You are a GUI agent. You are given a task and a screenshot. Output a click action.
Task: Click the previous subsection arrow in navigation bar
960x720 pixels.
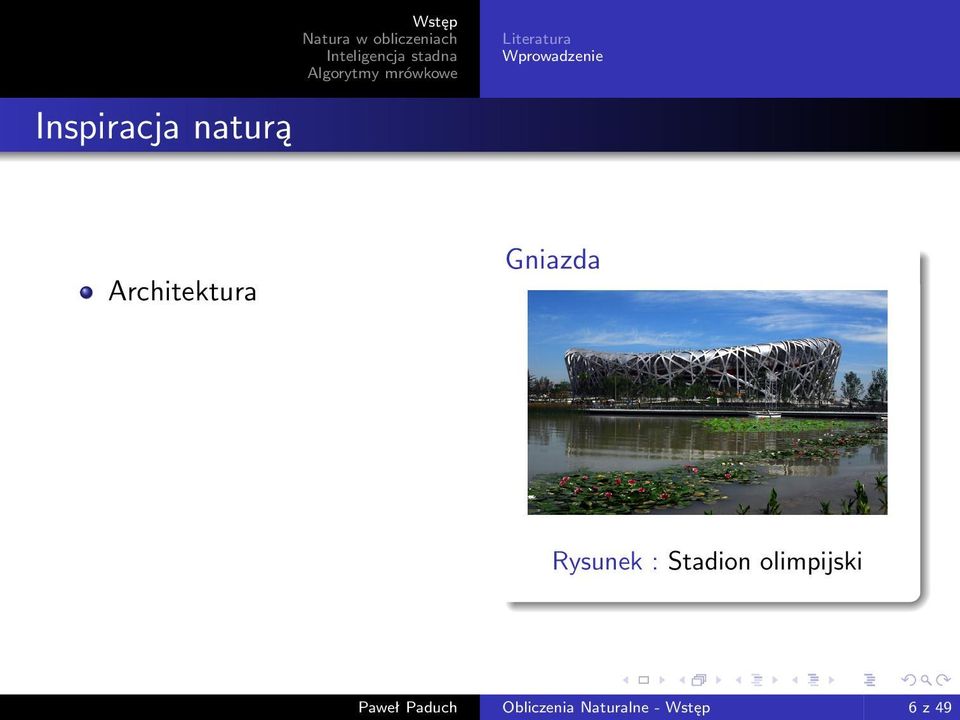[738, 680]
